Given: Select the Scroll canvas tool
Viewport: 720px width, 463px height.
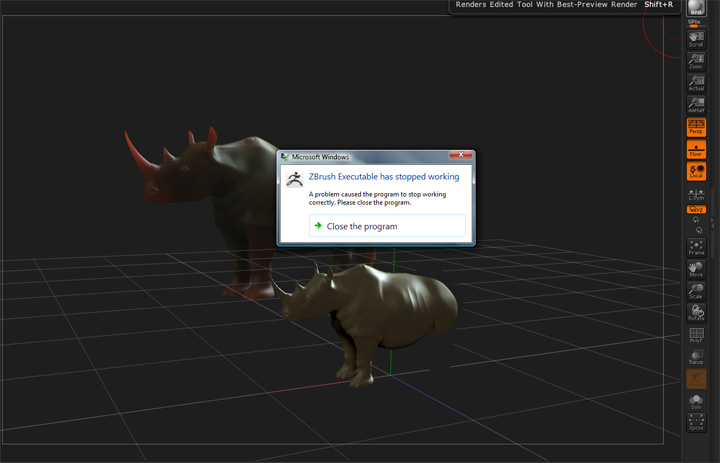Looking at the screenshot, I should pos(696,39).
